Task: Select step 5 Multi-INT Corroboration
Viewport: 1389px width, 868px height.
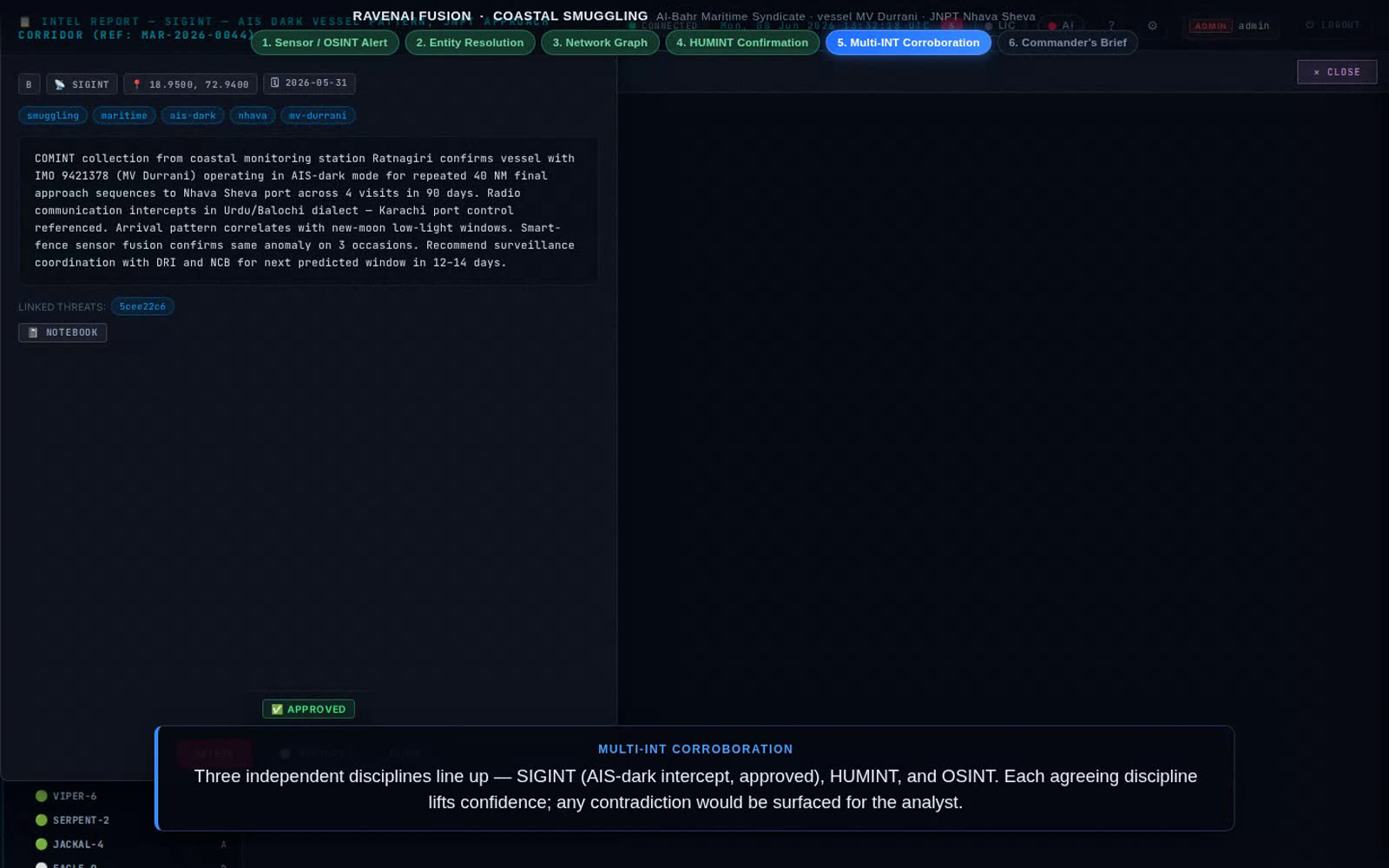Action: pos(908,43)
